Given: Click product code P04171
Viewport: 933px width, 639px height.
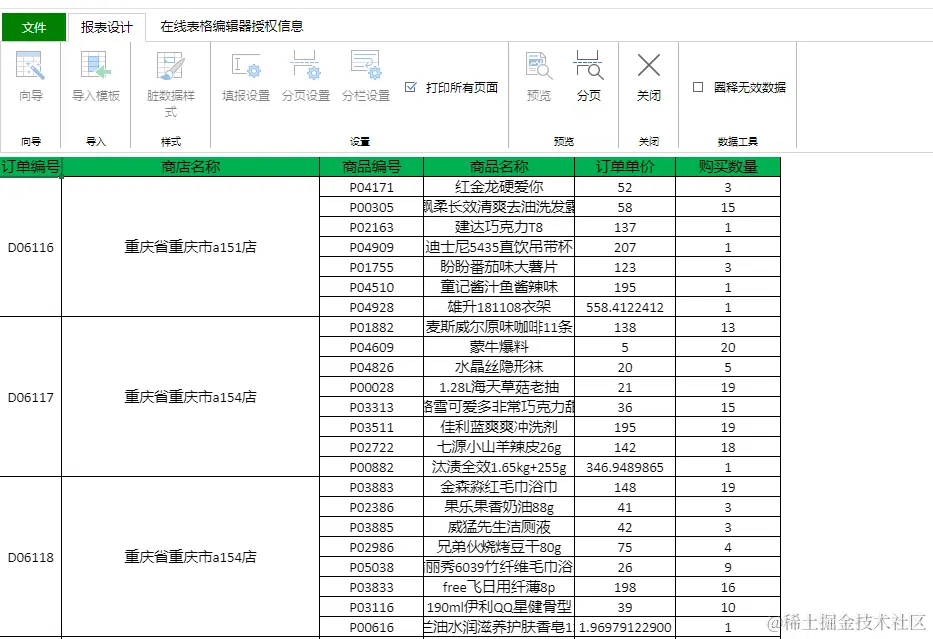Looking at the screenshot, I should tap(371, 187).
